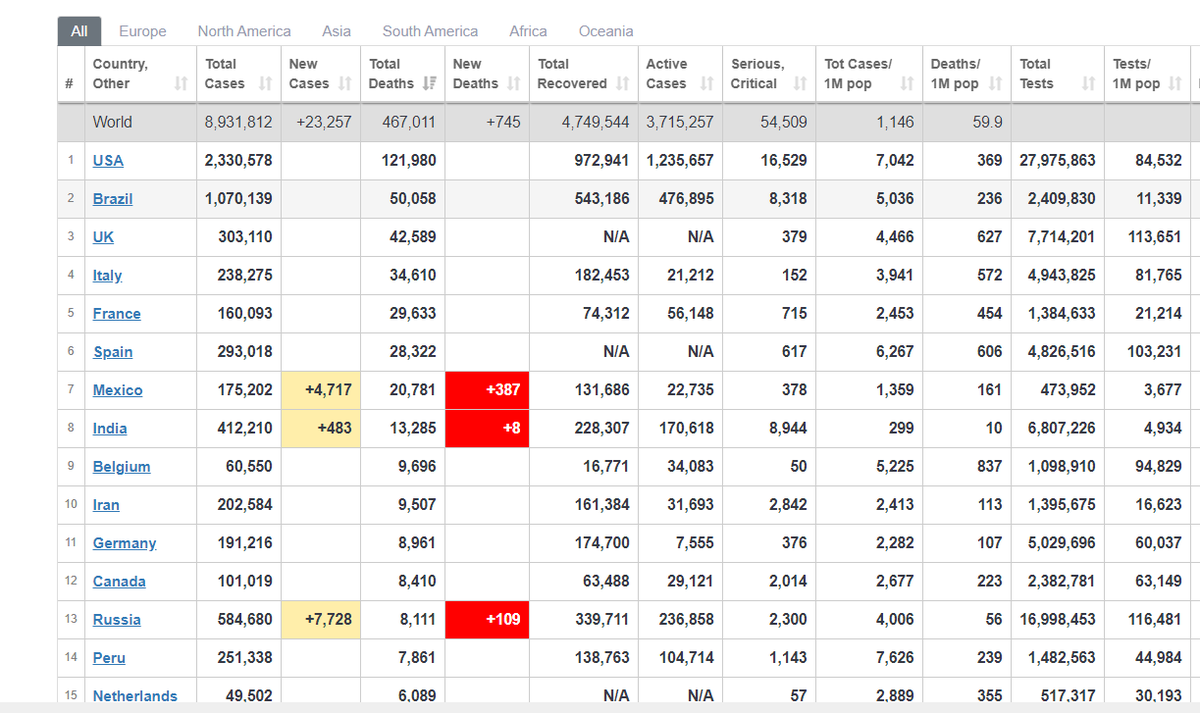Sort by Country, Other column arrows
Screen dimensions: 1200x713
(181, 84)
